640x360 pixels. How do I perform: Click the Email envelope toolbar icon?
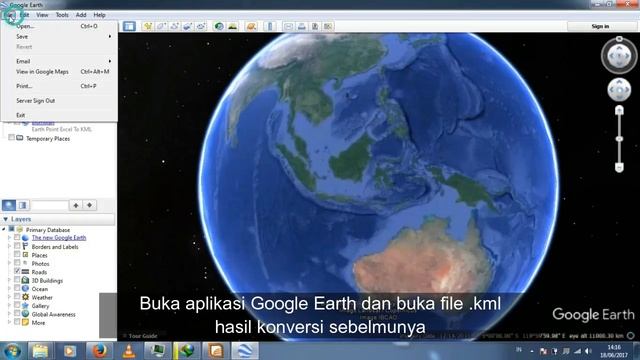click(x=288, y=26)
